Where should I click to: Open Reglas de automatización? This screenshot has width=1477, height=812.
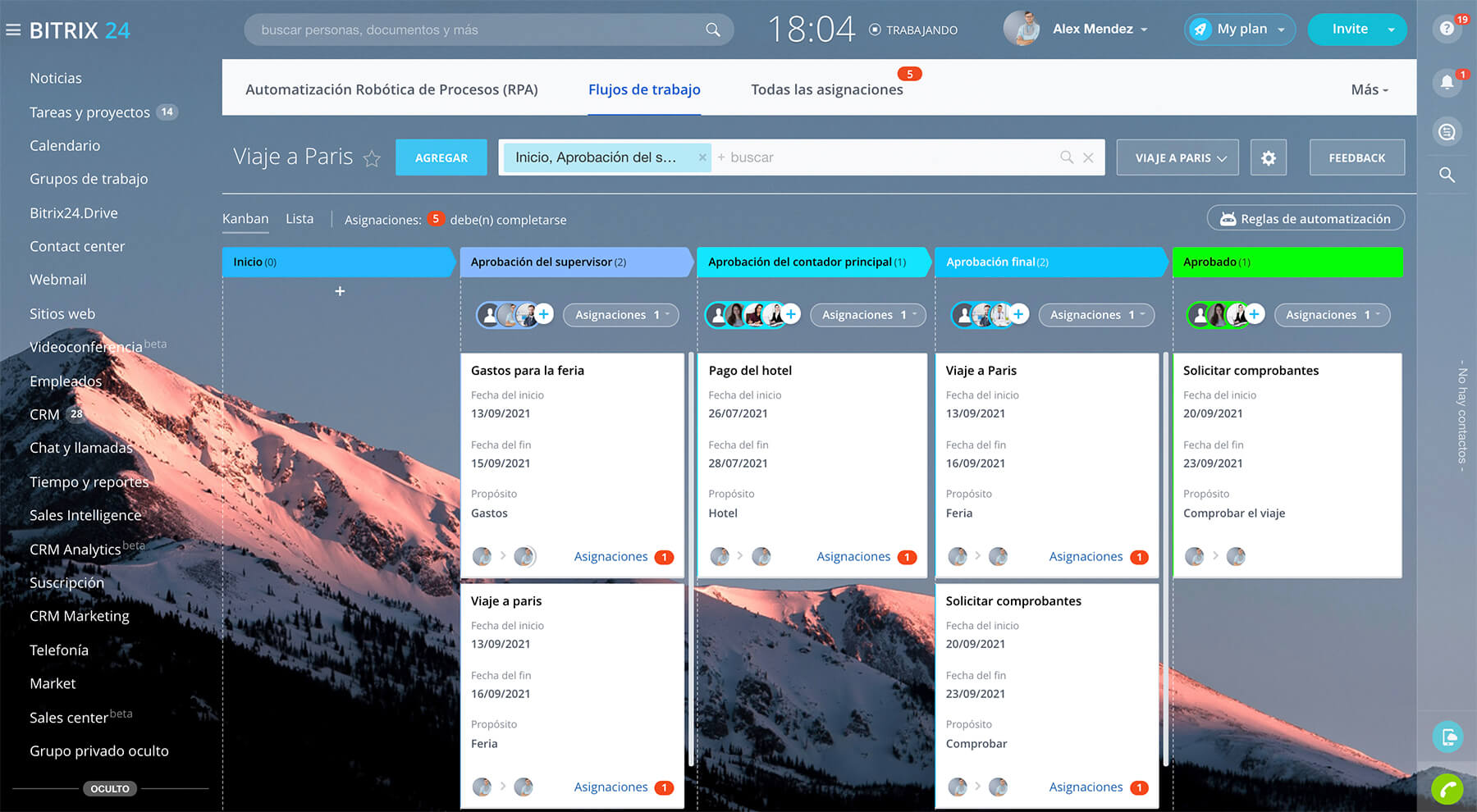pos(1306,219)
